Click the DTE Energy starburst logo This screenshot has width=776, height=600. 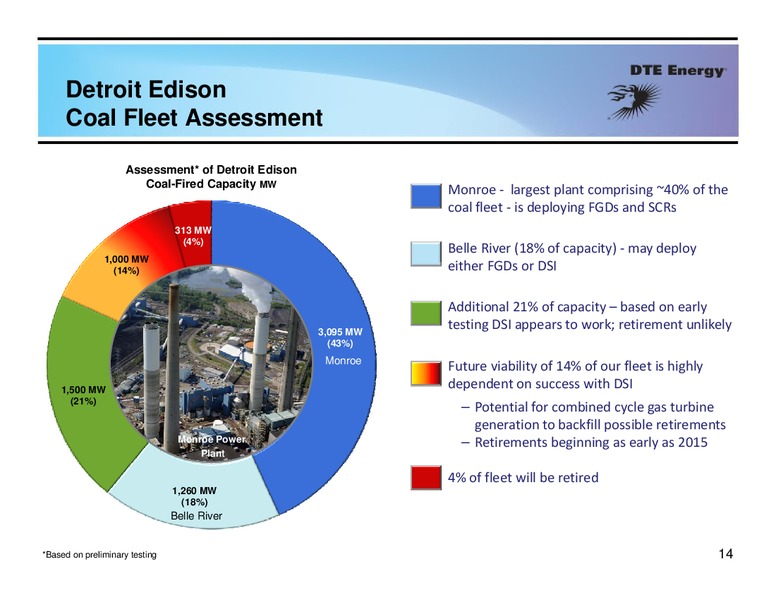(634, 101)
